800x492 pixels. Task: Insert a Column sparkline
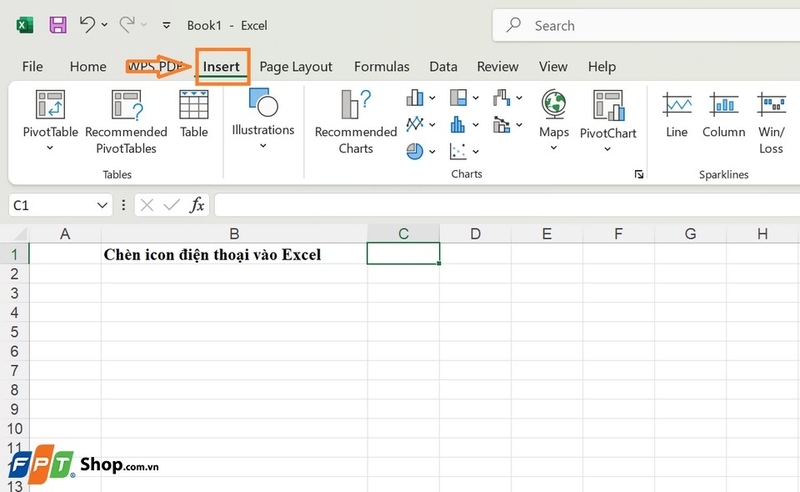723,115
